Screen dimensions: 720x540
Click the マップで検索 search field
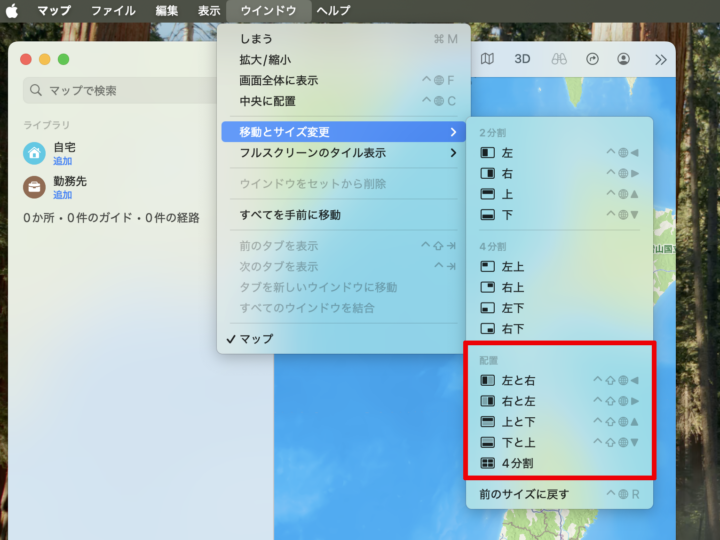point(120,90)
